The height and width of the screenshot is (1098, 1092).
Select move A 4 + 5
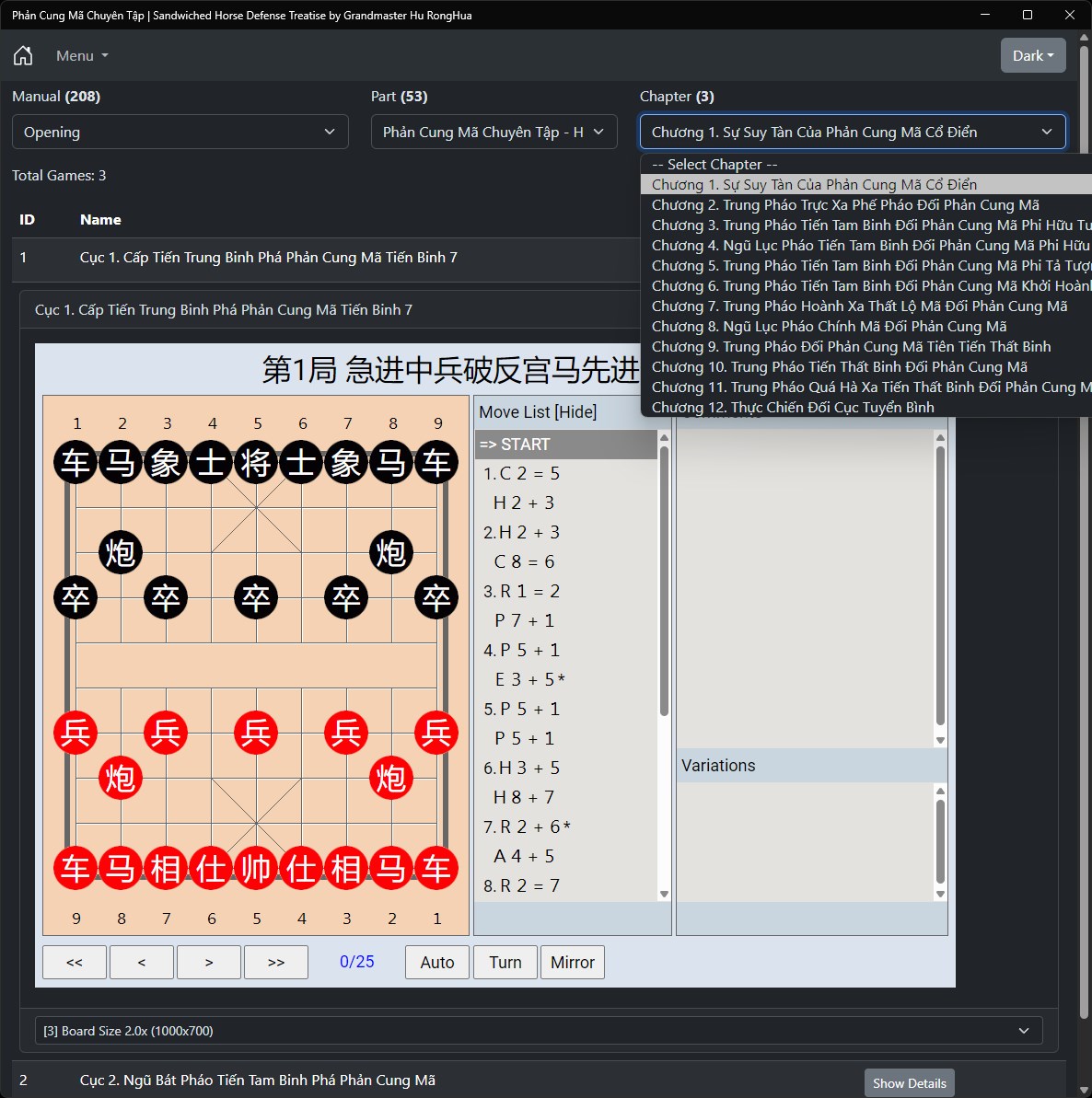566,857
